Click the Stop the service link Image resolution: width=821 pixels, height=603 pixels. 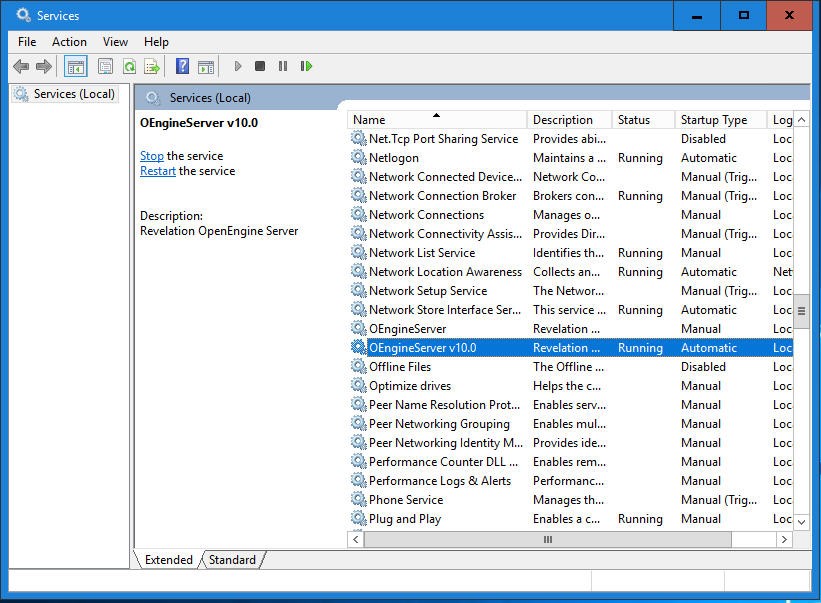152,156
